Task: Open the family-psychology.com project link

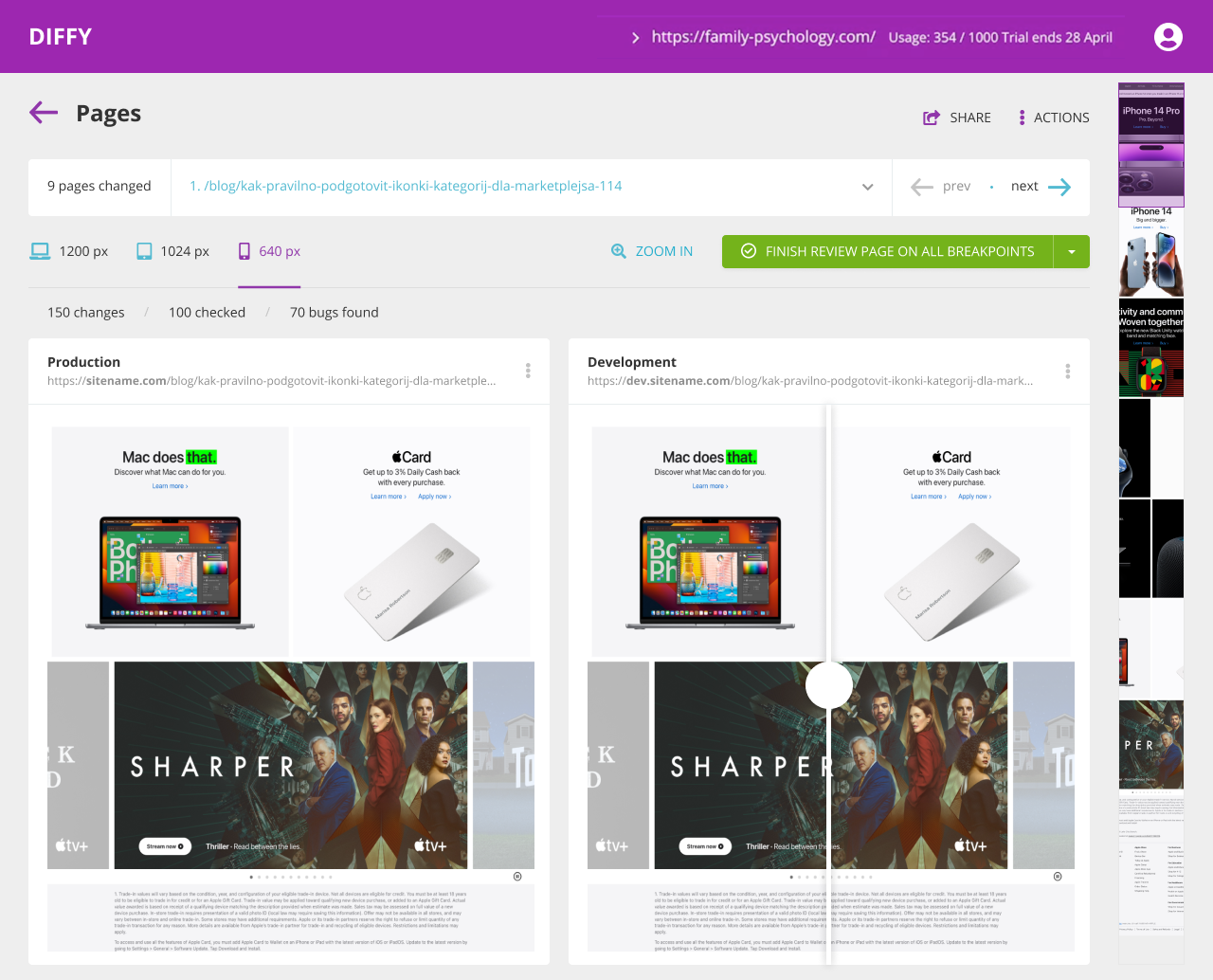Action: (763, 37)
